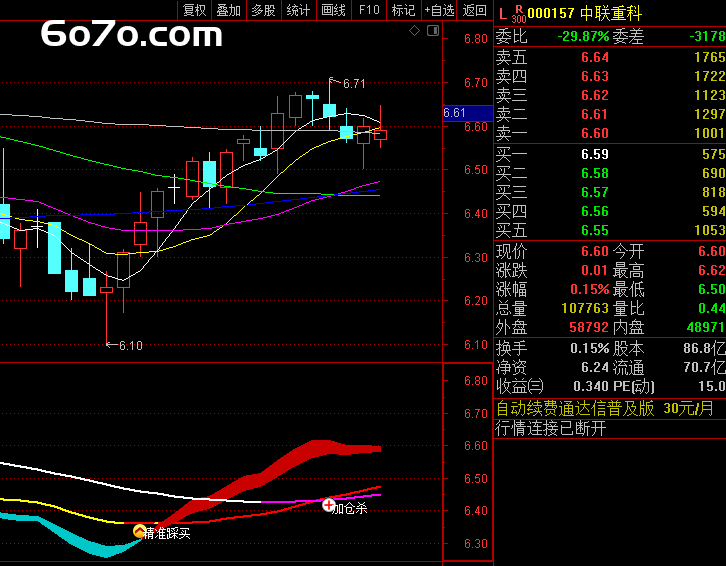Click the 净资 value 6.24

click(595, 367)
